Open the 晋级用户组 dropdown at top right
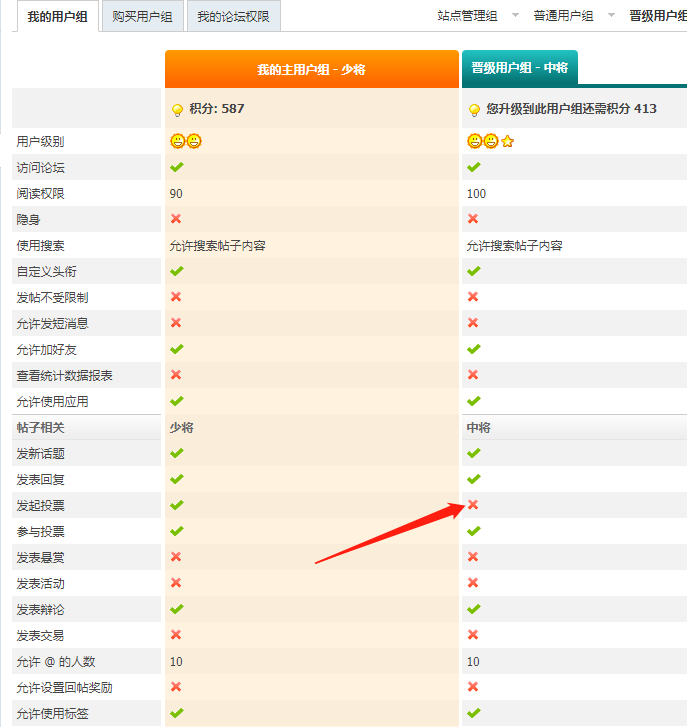687x727 pixels. point(657,16)
